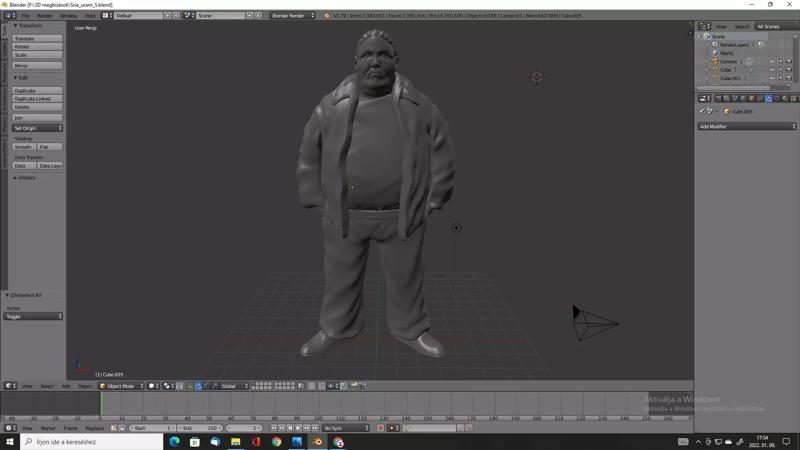800x450 pixels.
Task: Open the Add Modifier dropdown
Action: point(747,126)
